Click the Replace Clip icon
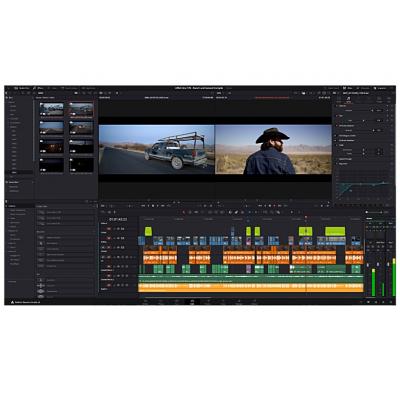Screen dimensions: 400x400 223,212
